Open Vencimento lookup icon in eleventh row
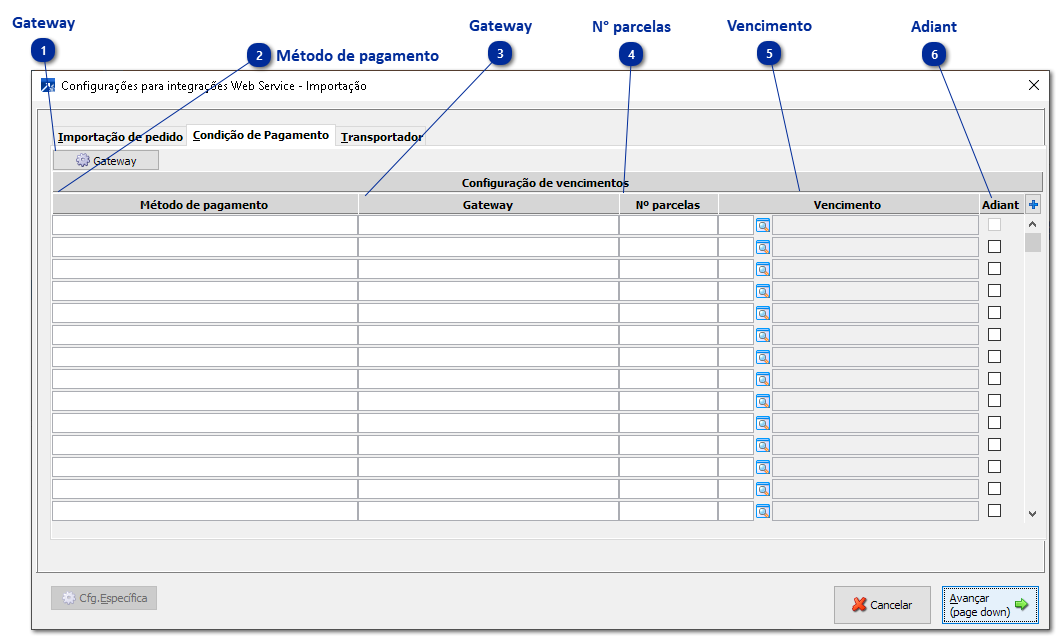Viewport: 1059px width, 639px height. tap(763, 445)
